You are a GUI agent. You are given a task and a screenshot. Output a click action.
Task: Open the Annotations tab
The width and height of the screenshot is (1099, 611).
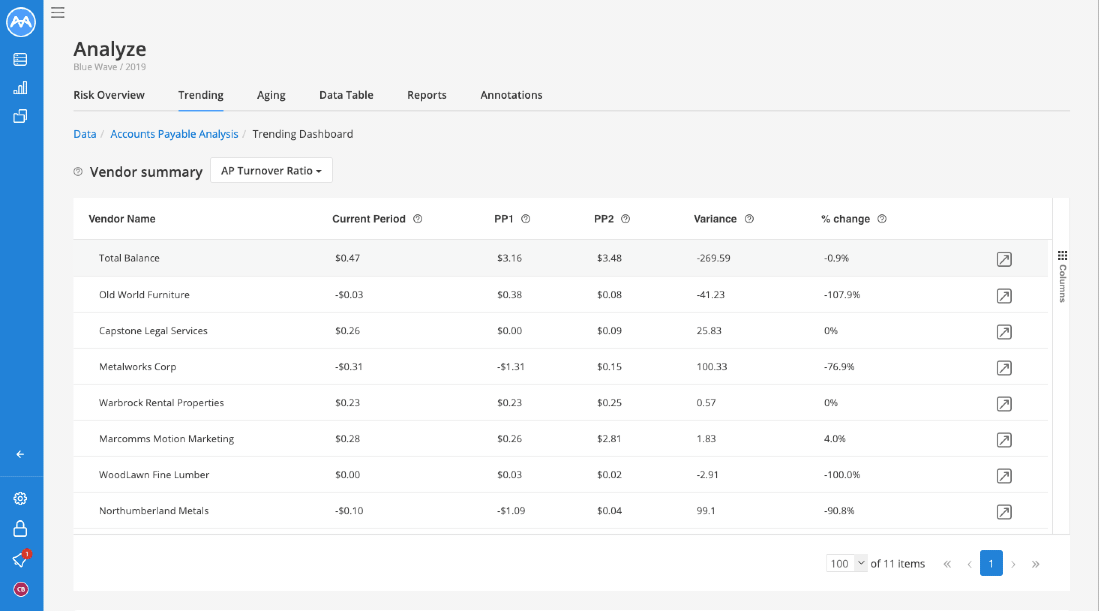pyautogui.click(x=511, y=95)
